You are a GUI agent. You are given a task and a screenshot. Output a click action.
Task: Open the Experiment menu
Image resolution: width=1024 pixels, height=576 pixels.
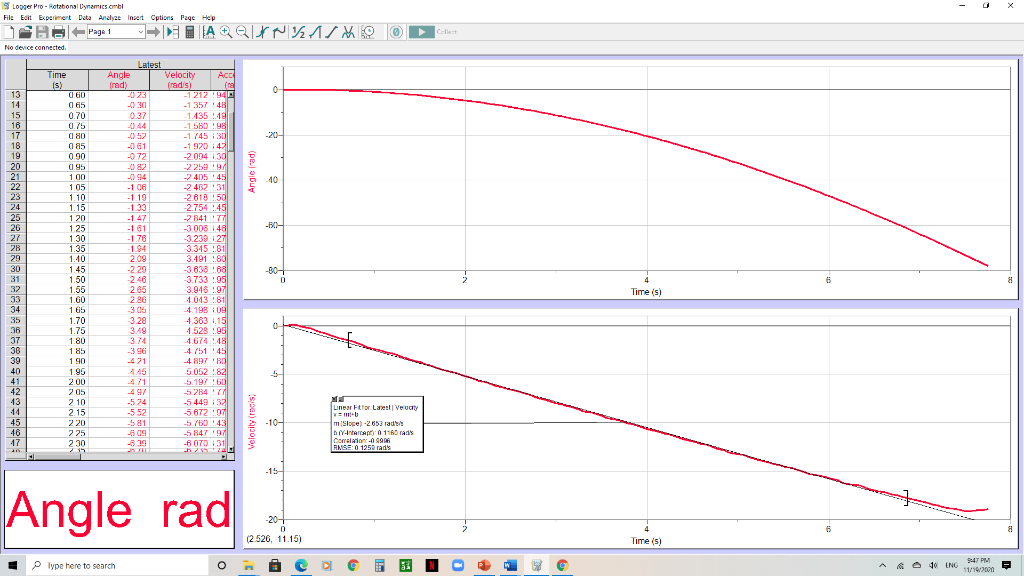pyautogui.click(x=54, y=18)
